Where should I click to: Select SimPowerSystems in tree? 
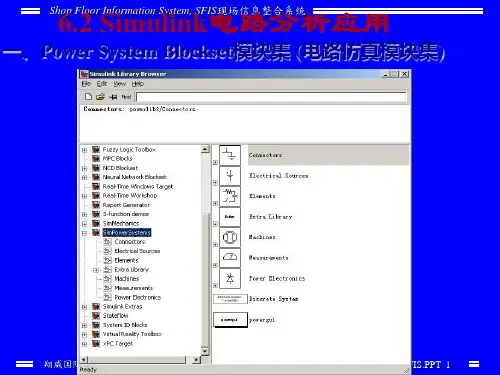pos(127,232)
